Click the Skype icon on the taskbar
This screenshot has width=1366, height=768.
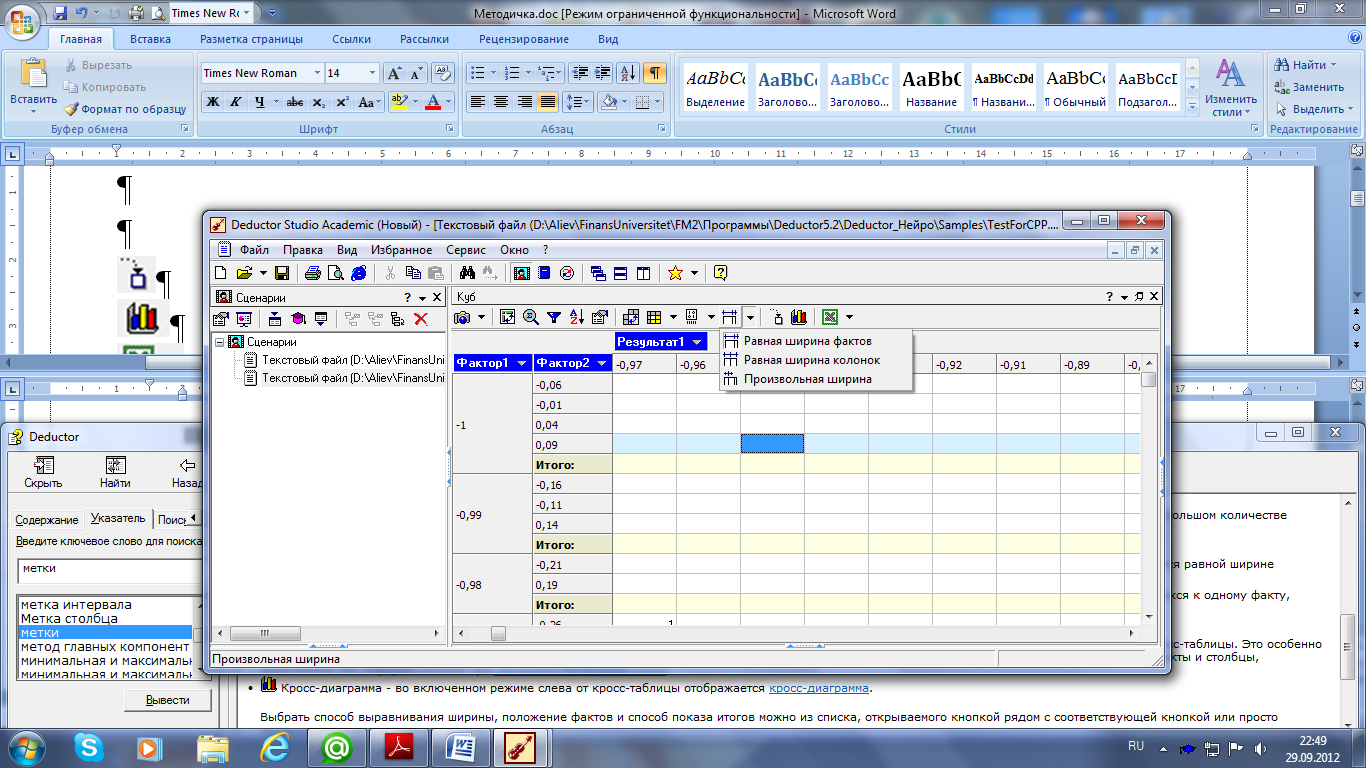click(x=88, y=747)
